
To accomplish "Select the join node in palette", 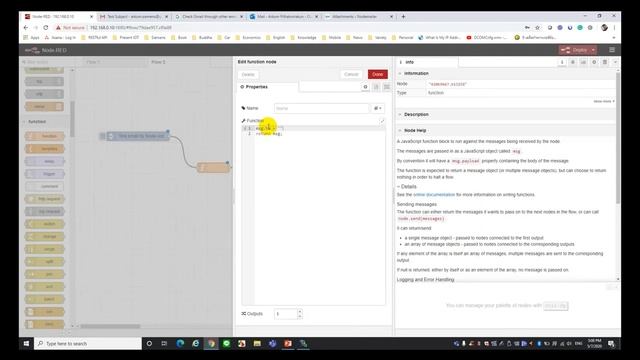I will click(x=44, y=274).
